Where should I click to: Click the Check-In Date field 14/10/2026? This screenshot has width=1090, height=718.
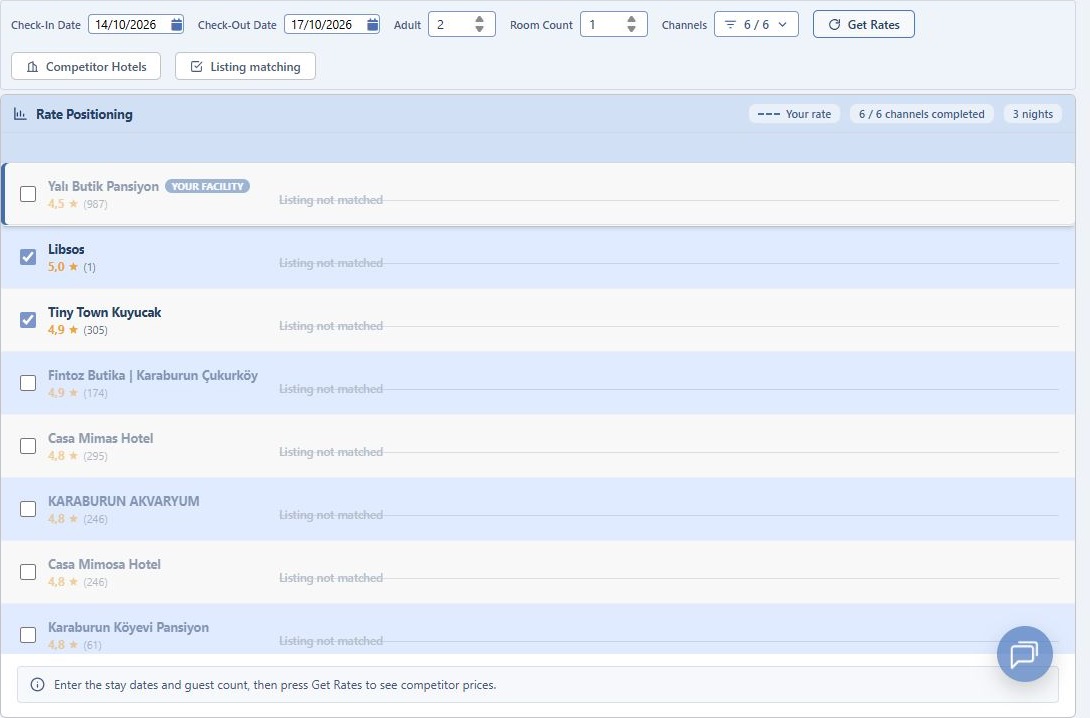pos(136,24)
